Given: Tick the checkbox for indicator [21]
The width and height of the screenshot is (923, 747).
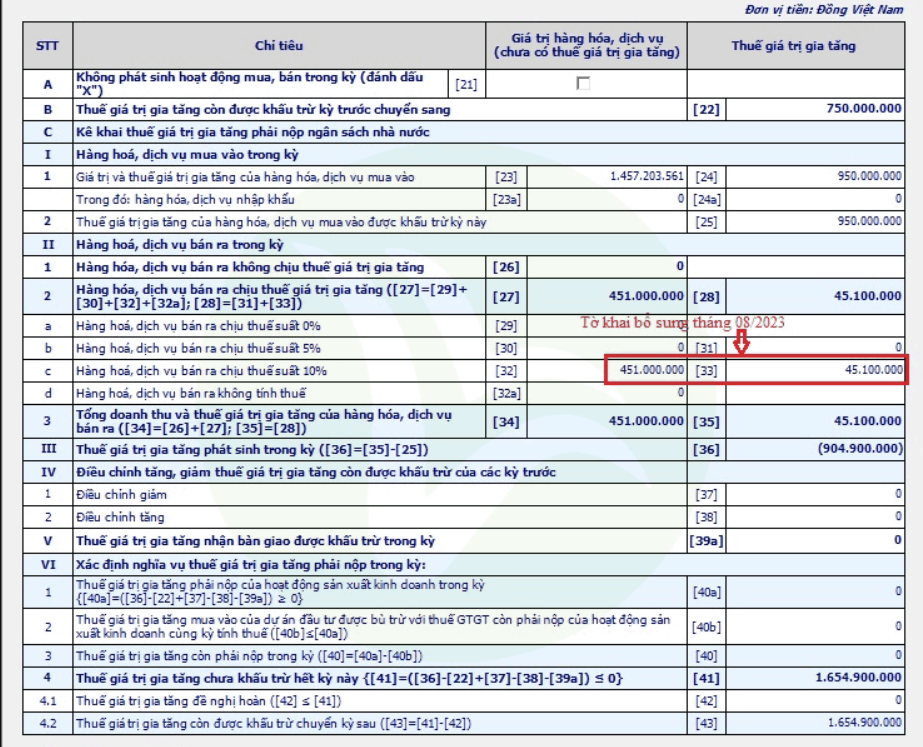Looking at the screenshot, I should (583, 84).
